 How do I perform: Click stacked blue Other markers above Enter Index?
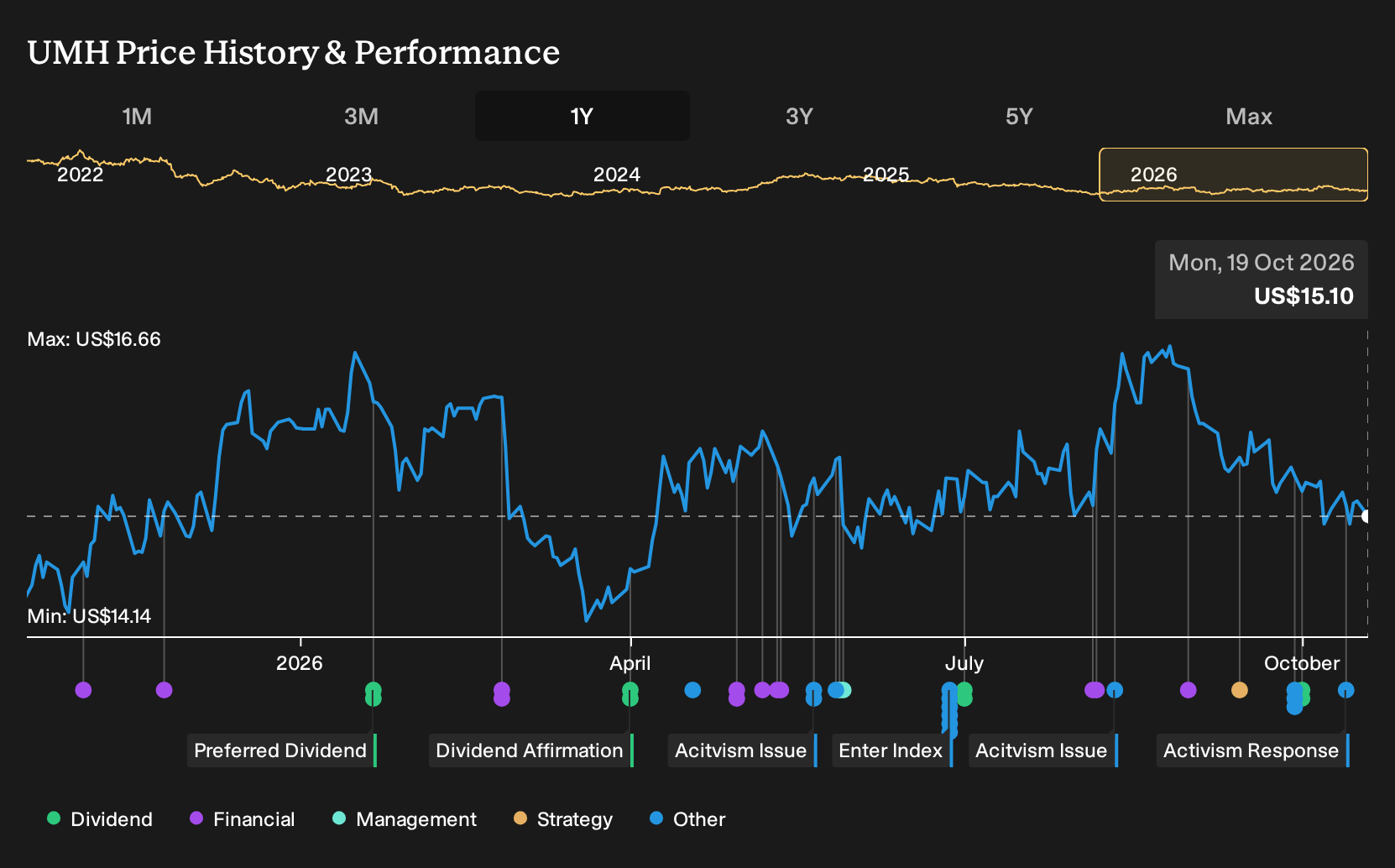pos(949,710)
